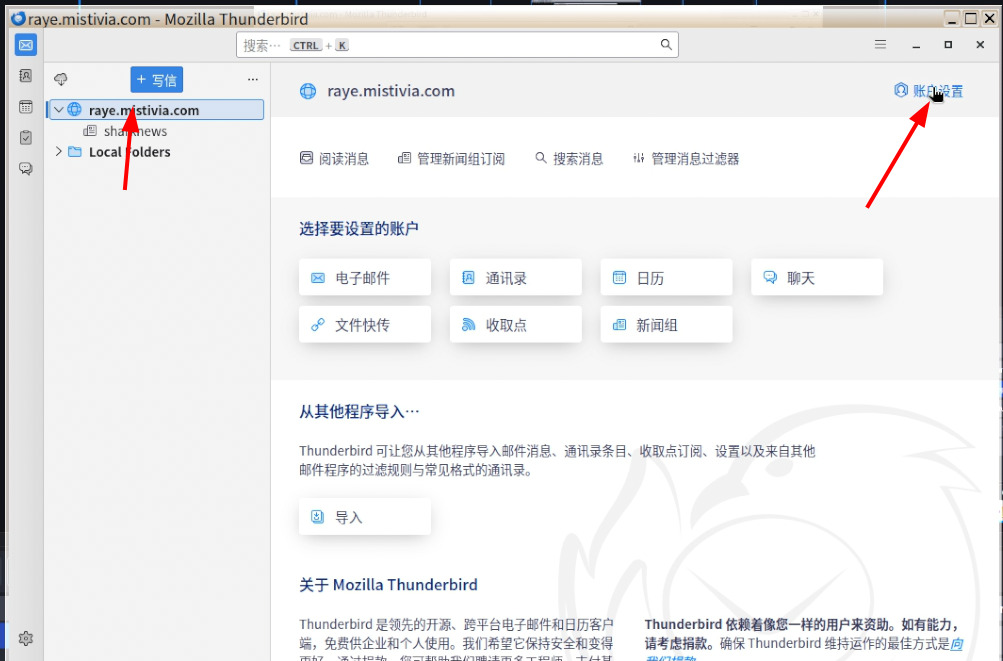Open the Calendar space icon
The image size is (1003, 661).
pos(26,107)
